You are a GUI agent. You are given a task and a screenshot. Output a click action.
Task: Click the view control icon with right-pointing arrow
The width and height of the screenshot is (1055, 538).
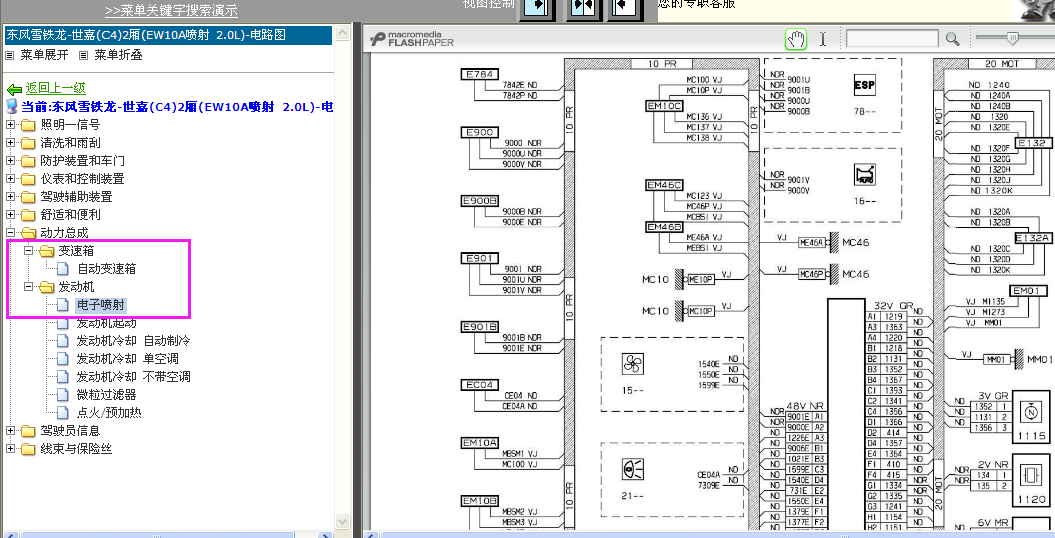click(536, 7)
